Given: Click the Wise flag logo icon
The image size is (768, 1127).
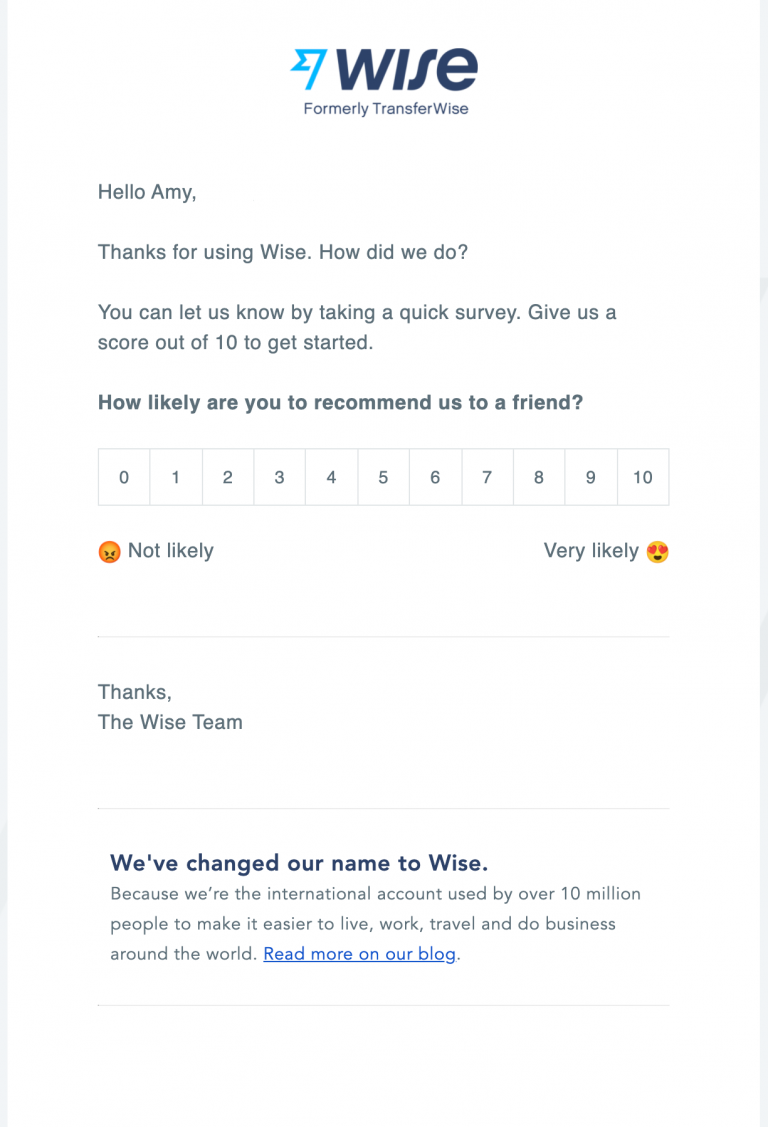Looking at the screenshot, I should pos(309,69).
